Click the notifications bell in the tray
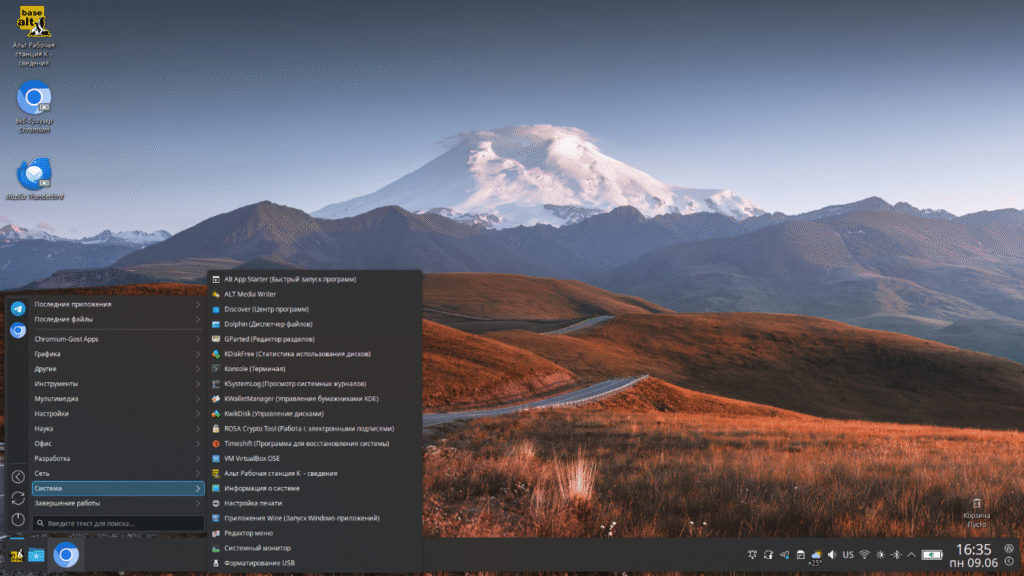1024x576 pixels. (752, 555)
